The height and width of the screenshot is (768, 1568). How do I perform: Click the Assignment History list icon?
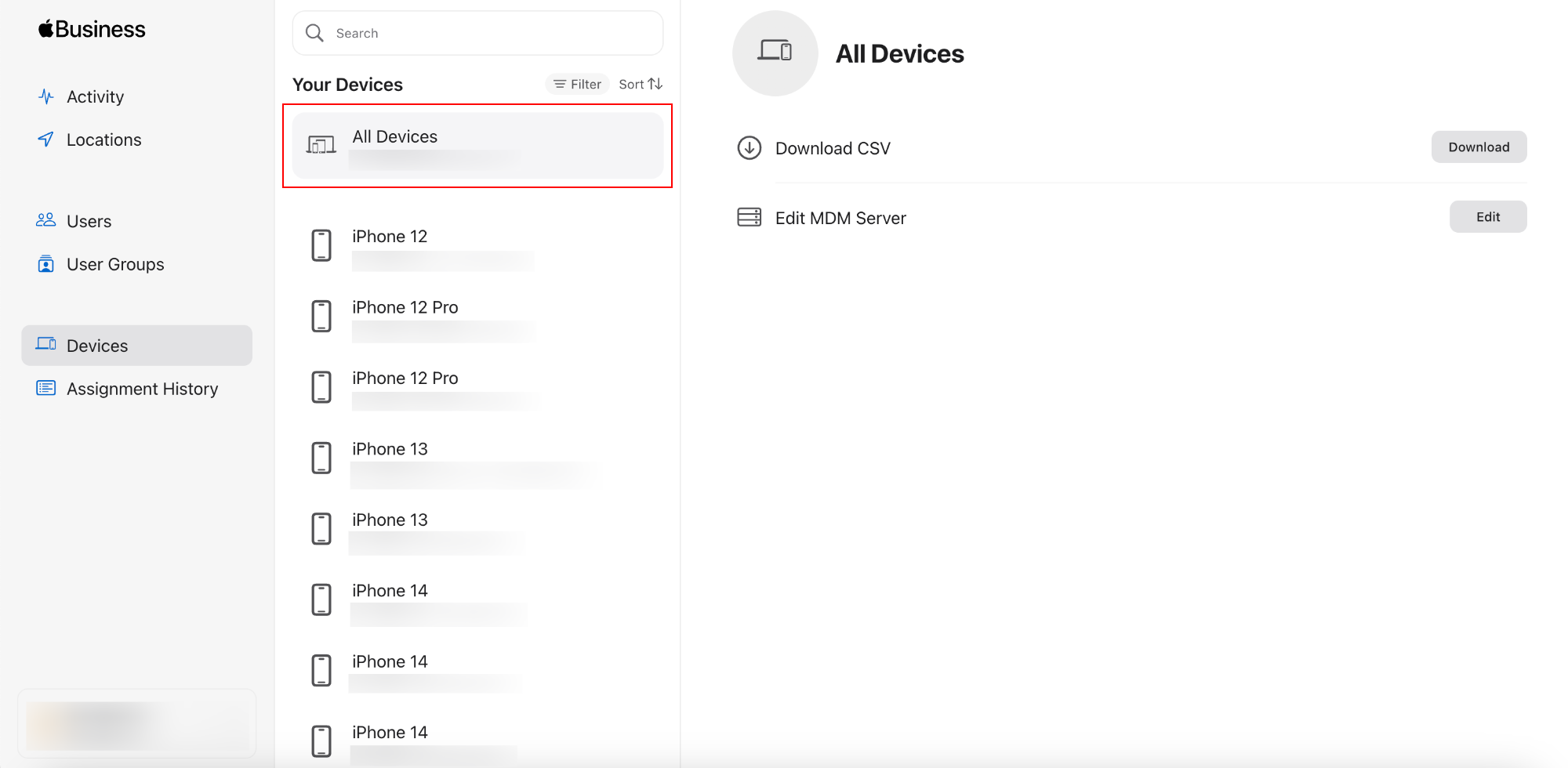coord(46,388)
